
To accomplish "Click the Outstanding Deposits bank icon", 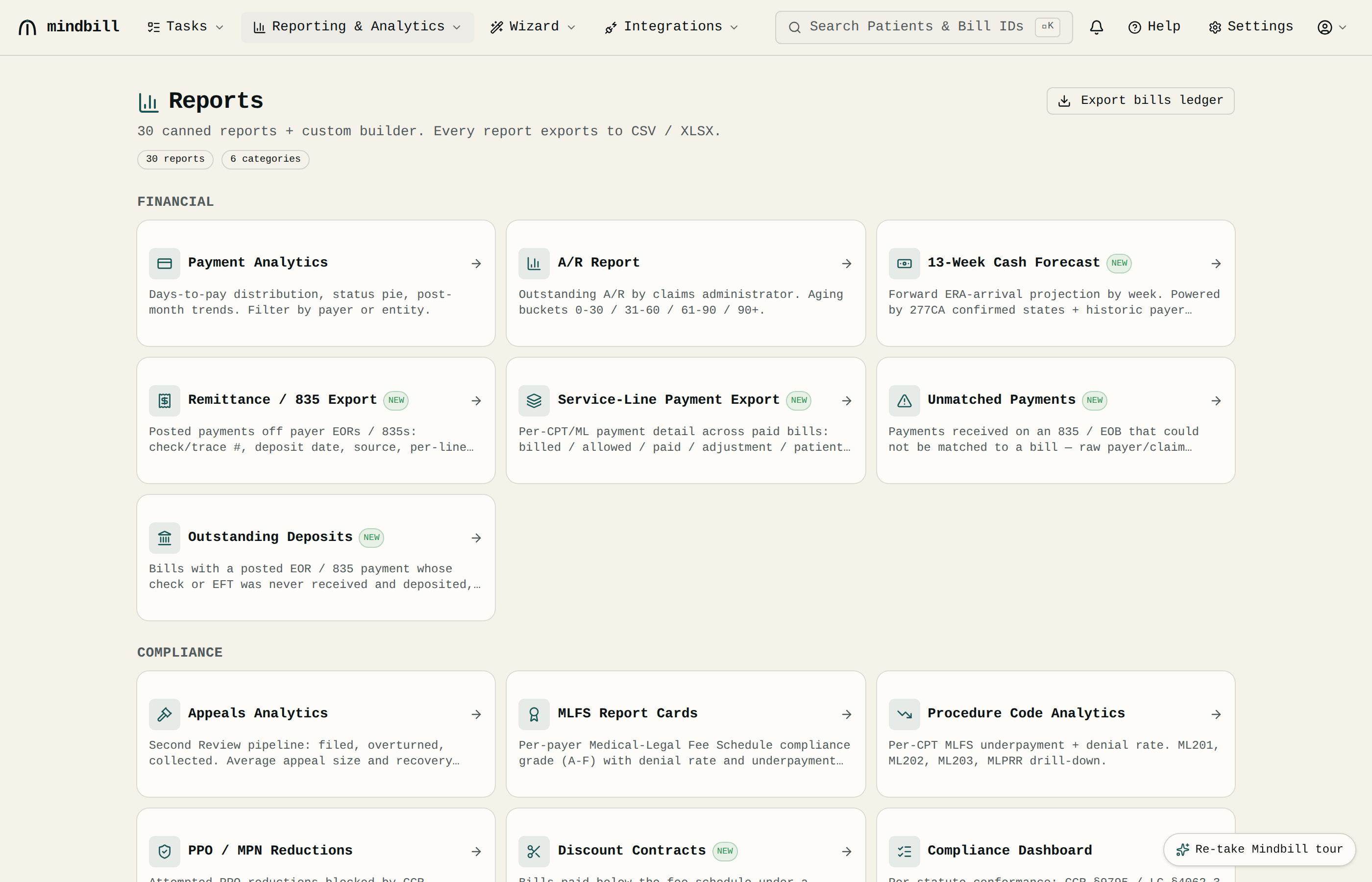I will [164, 538].
